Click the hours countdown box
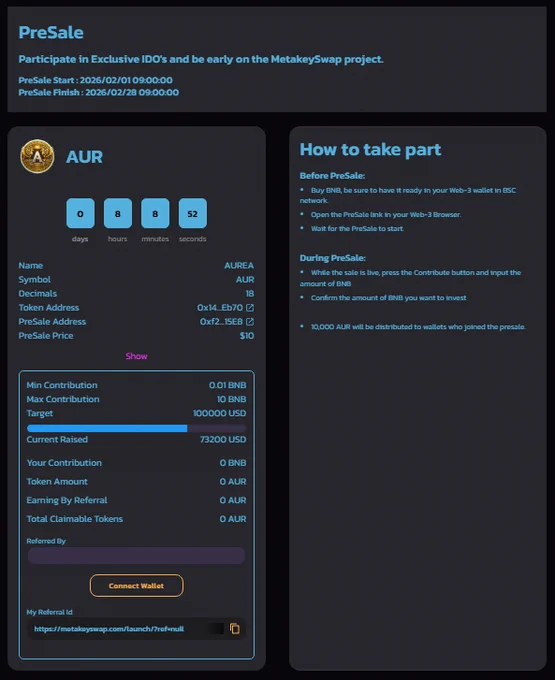 (118, 213)
